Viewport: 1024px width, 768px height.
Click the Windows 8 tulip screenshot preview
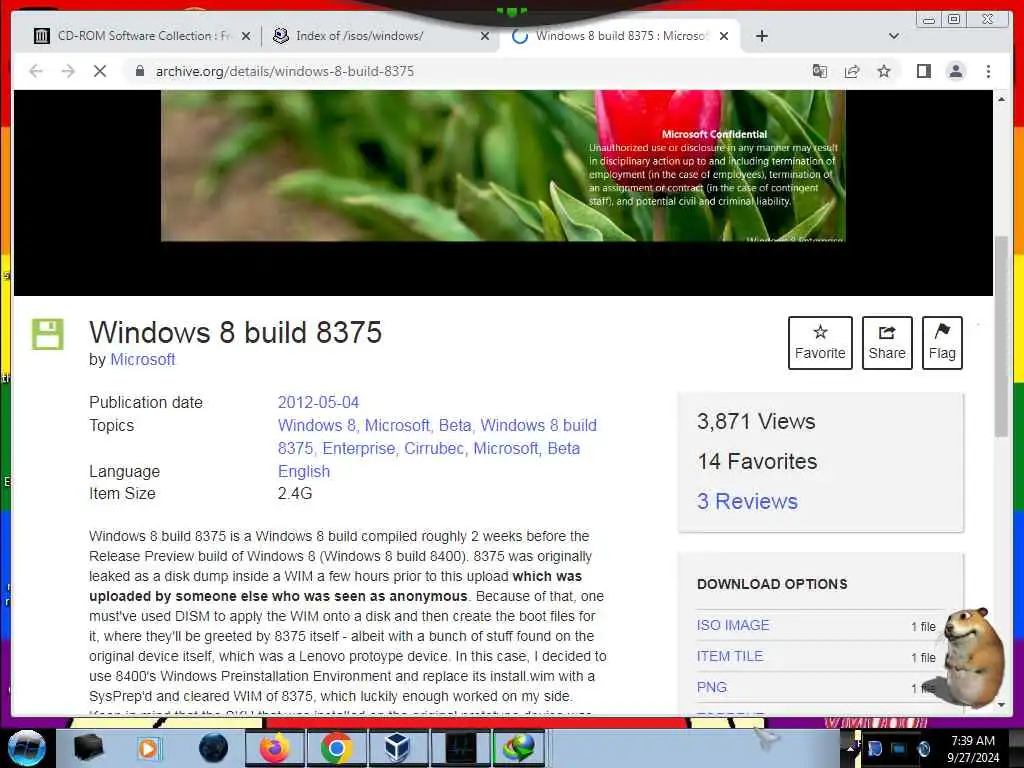(x=503, y=165)
